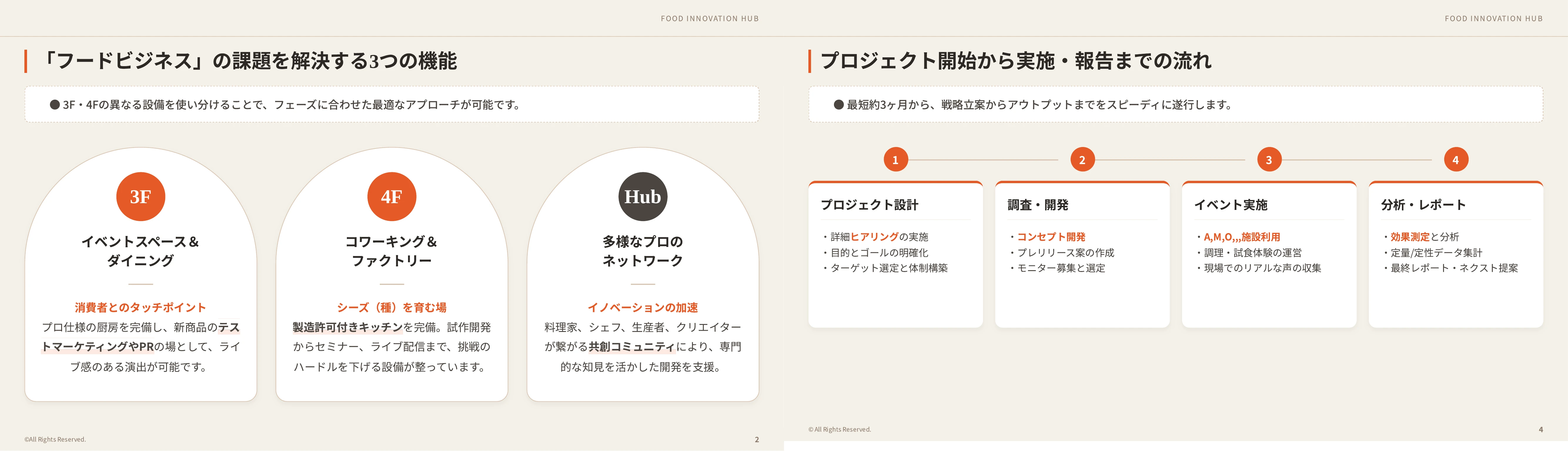Select the bullet 'モニター募集と選定'
The width and height of the screenshot is (1568, 451).
[x=1057, y=268]
